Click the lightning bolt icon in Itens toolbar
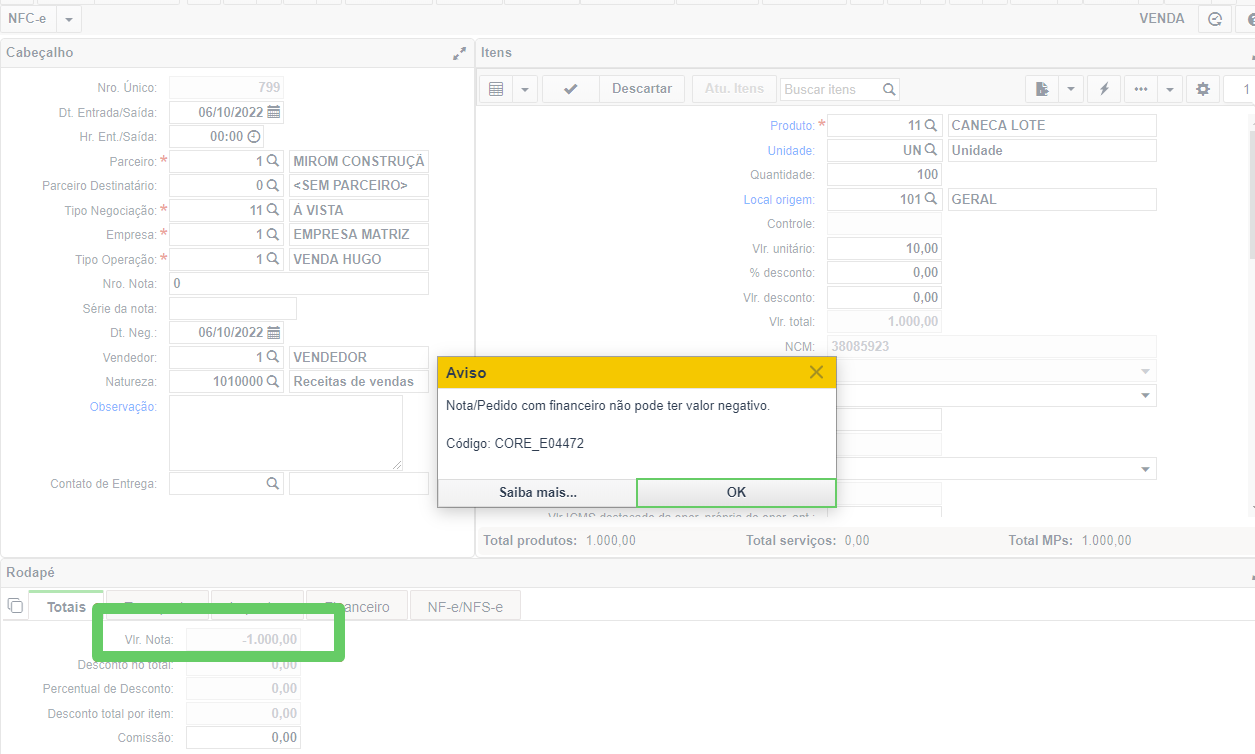This screenshot has width=1255, height=754. pos(1104,89)
